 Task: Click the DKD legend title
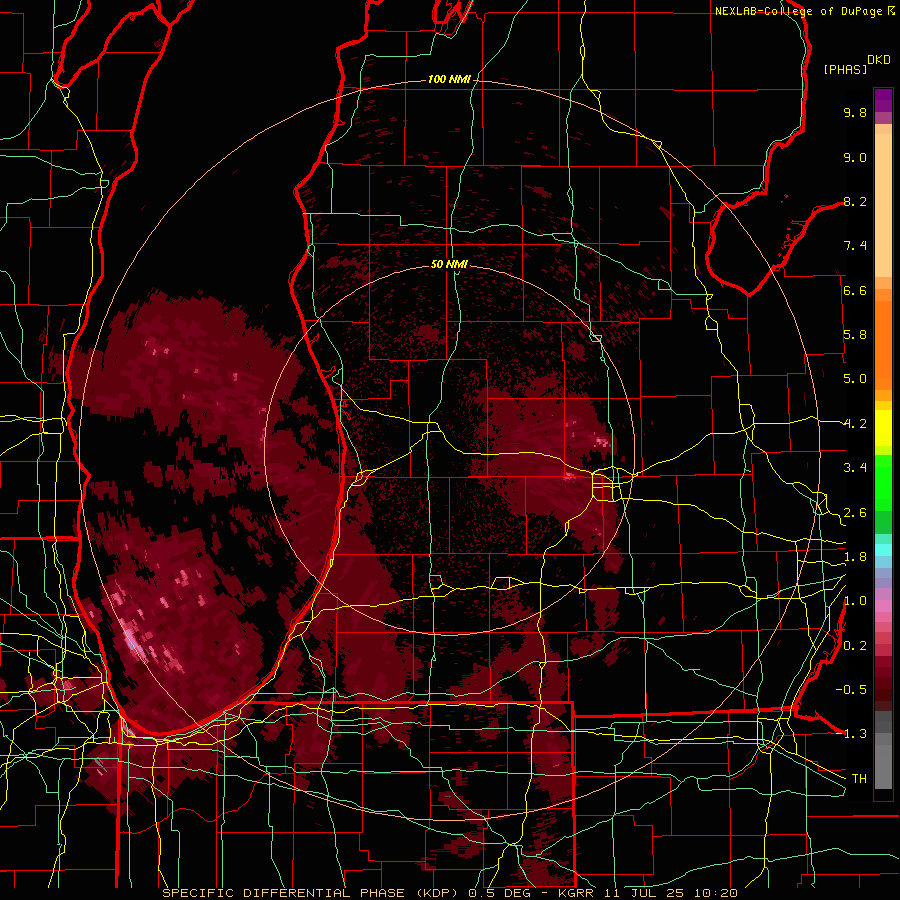click(x=879, y=60)
